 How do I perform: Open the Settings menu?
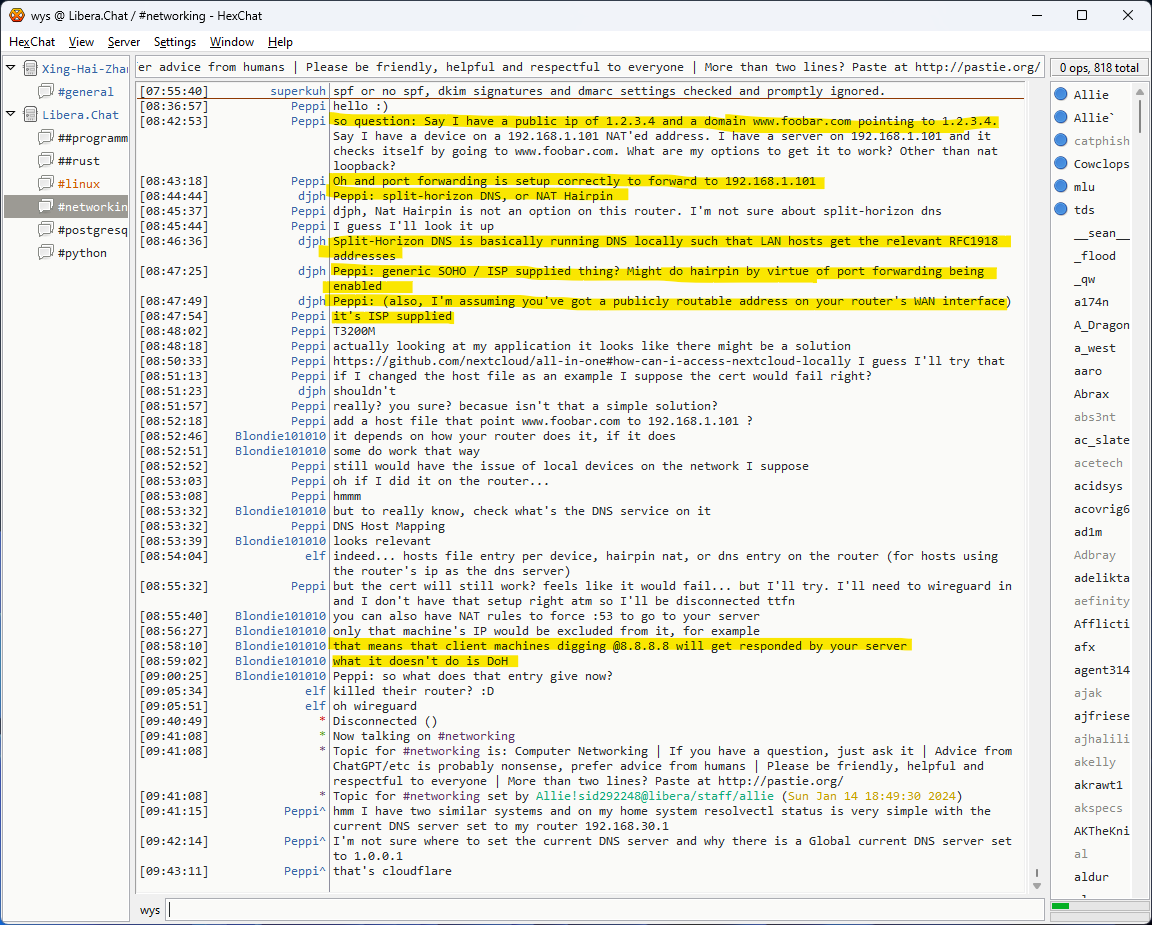[x=175, y=42]
